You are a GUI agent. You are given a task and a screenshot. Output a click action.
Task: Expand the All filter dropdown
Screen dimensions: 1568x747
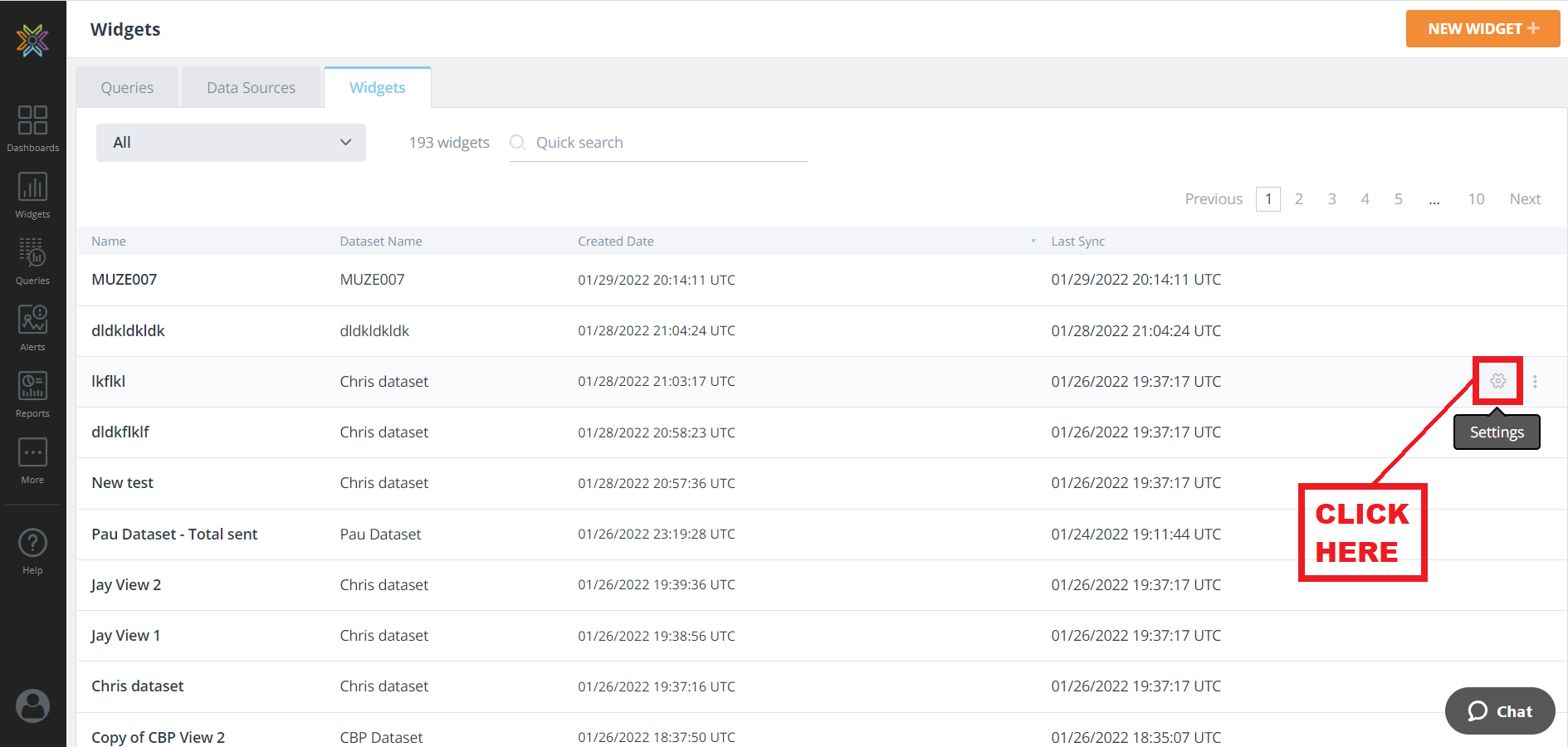point(231,143)
